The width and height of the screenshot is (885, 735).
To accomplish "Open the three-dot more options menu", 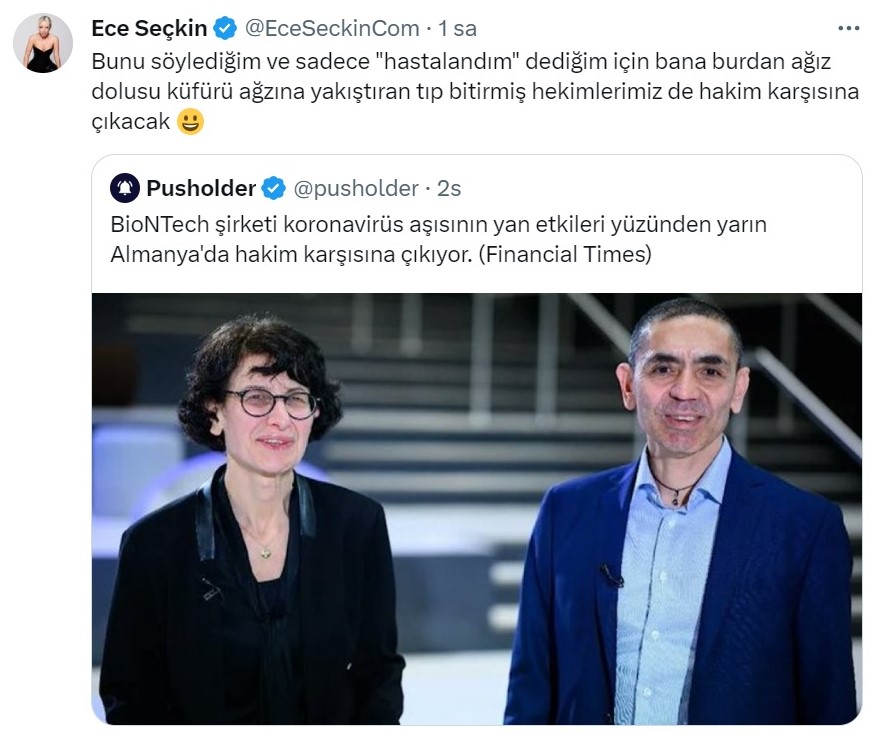I will tap(848, 28).
